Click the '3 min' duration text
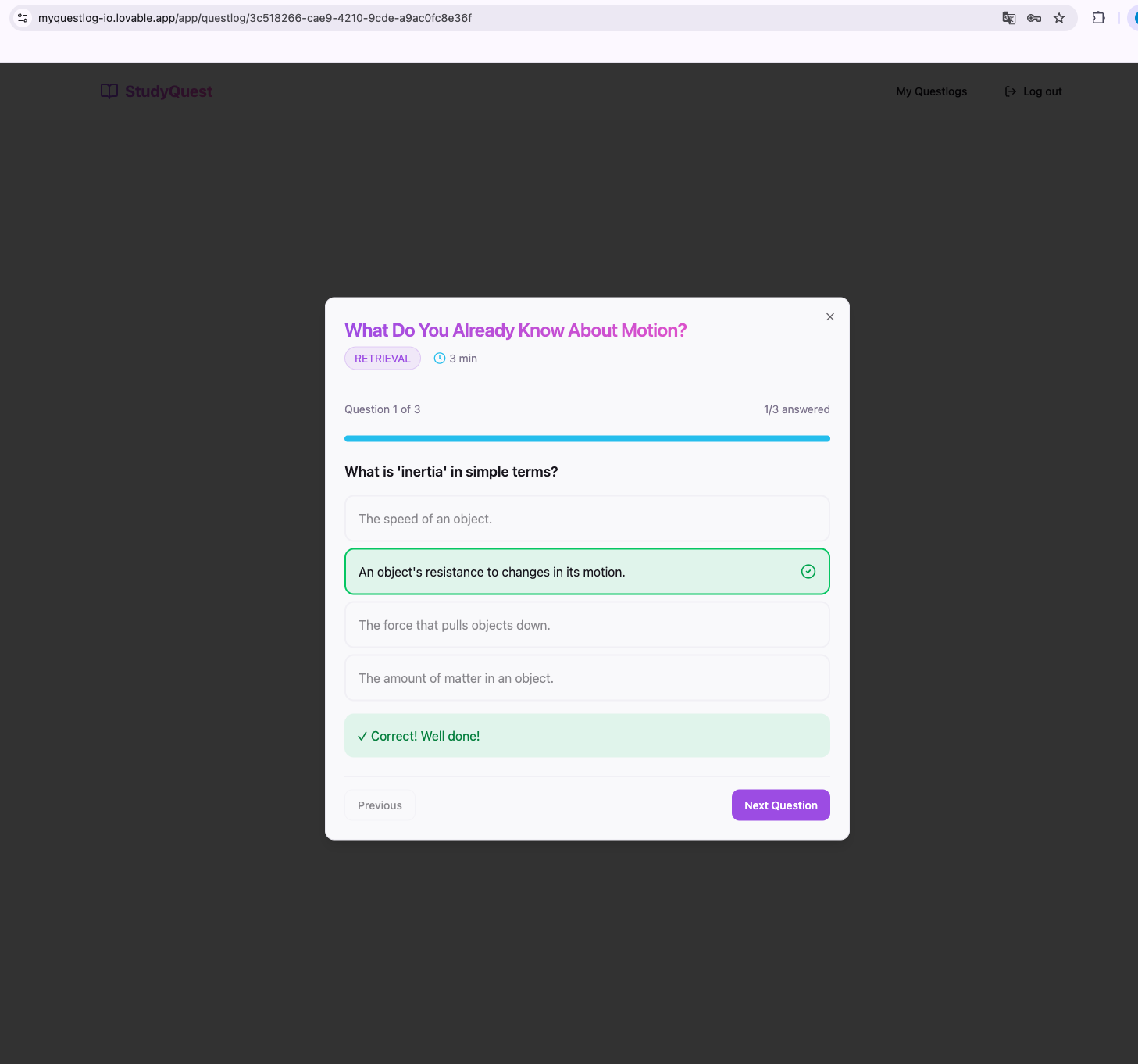 coord(463,359)
